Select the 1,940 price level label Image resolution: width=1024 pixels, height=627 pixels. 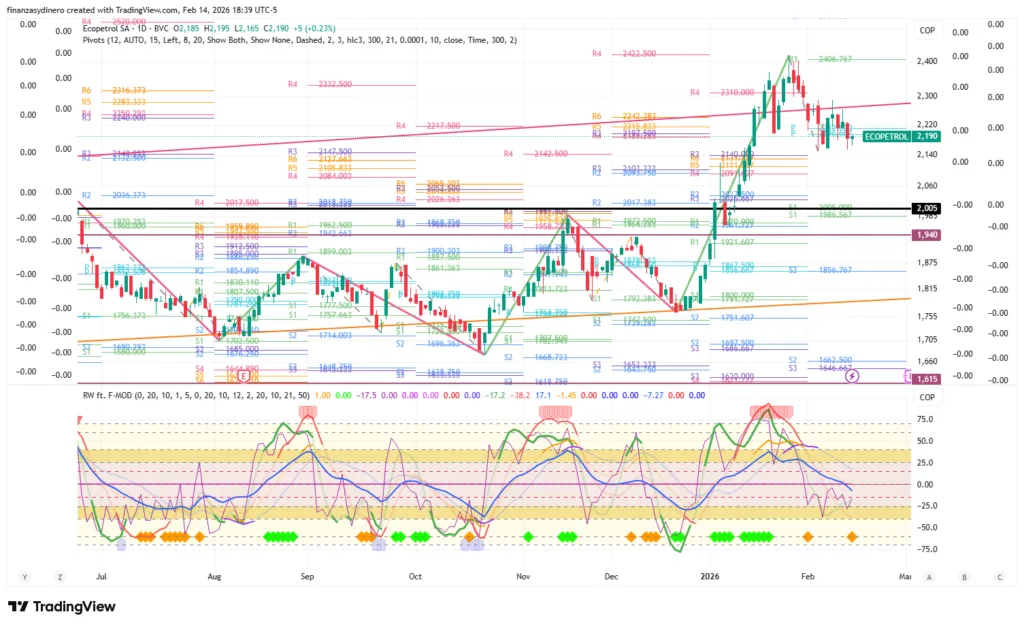[x=925, y=234]
